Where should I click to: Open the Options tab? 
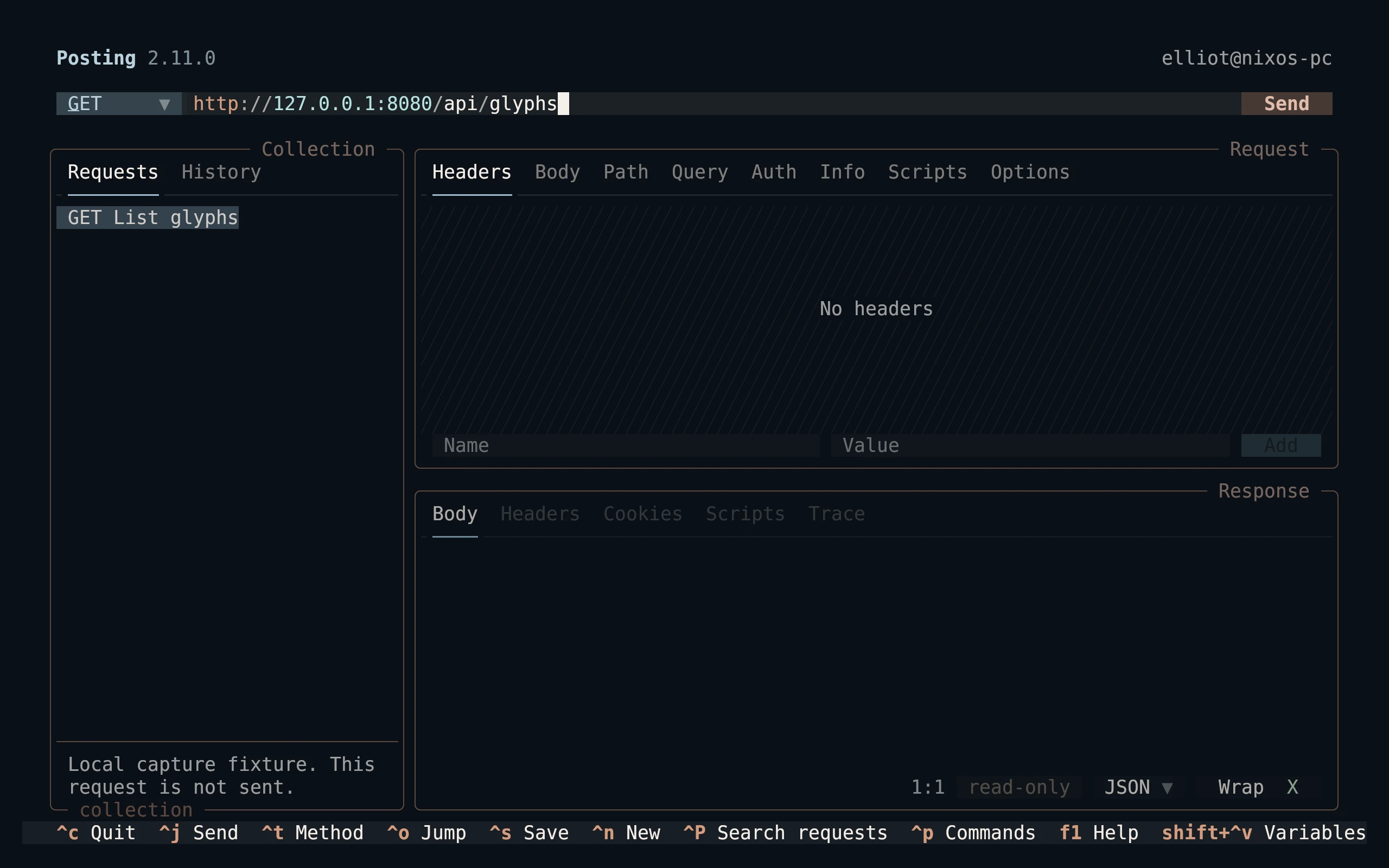(x=1030, y=172)
